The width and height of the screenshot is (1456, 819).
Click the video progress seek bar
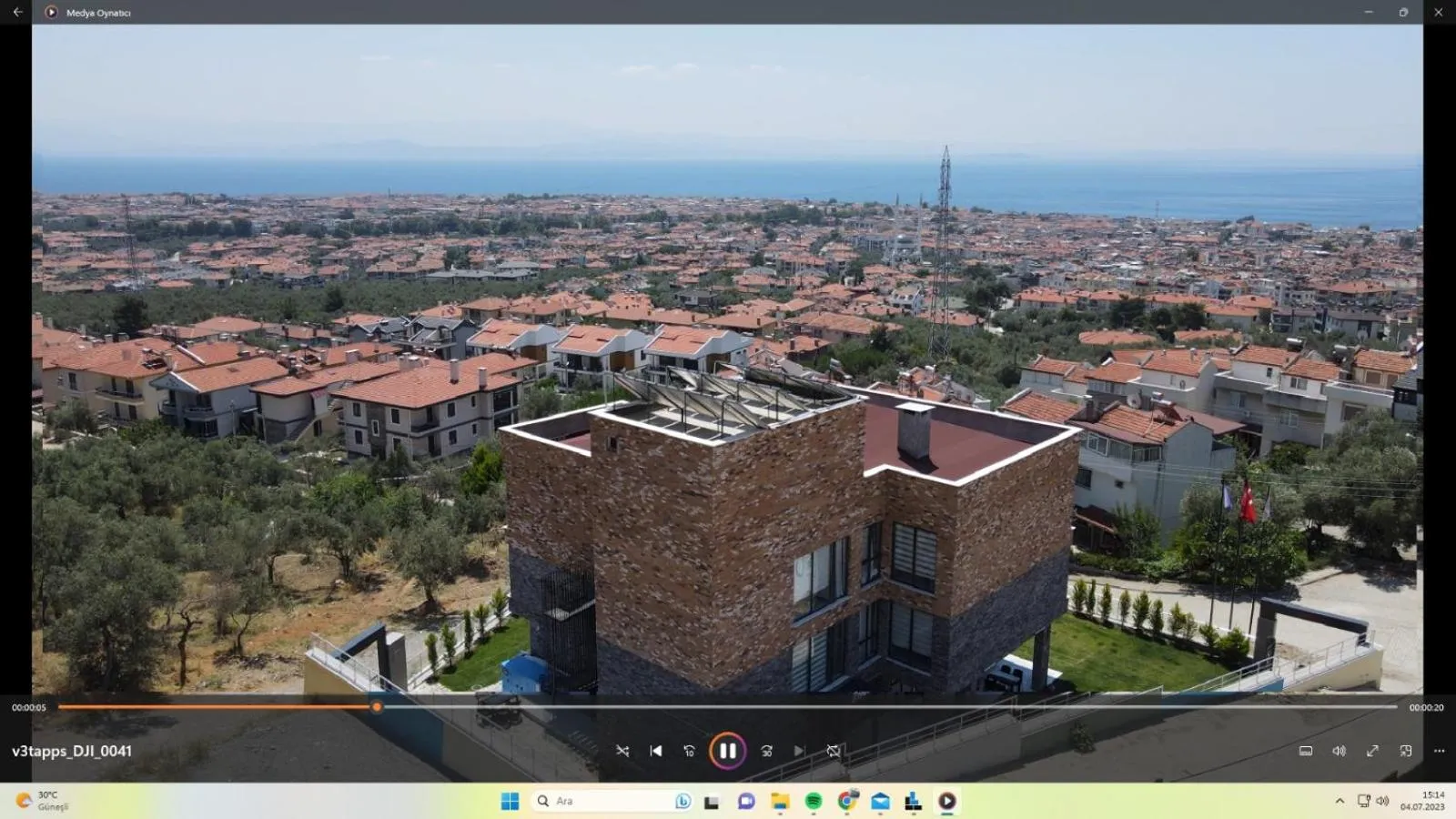click(x=819, y=707)
